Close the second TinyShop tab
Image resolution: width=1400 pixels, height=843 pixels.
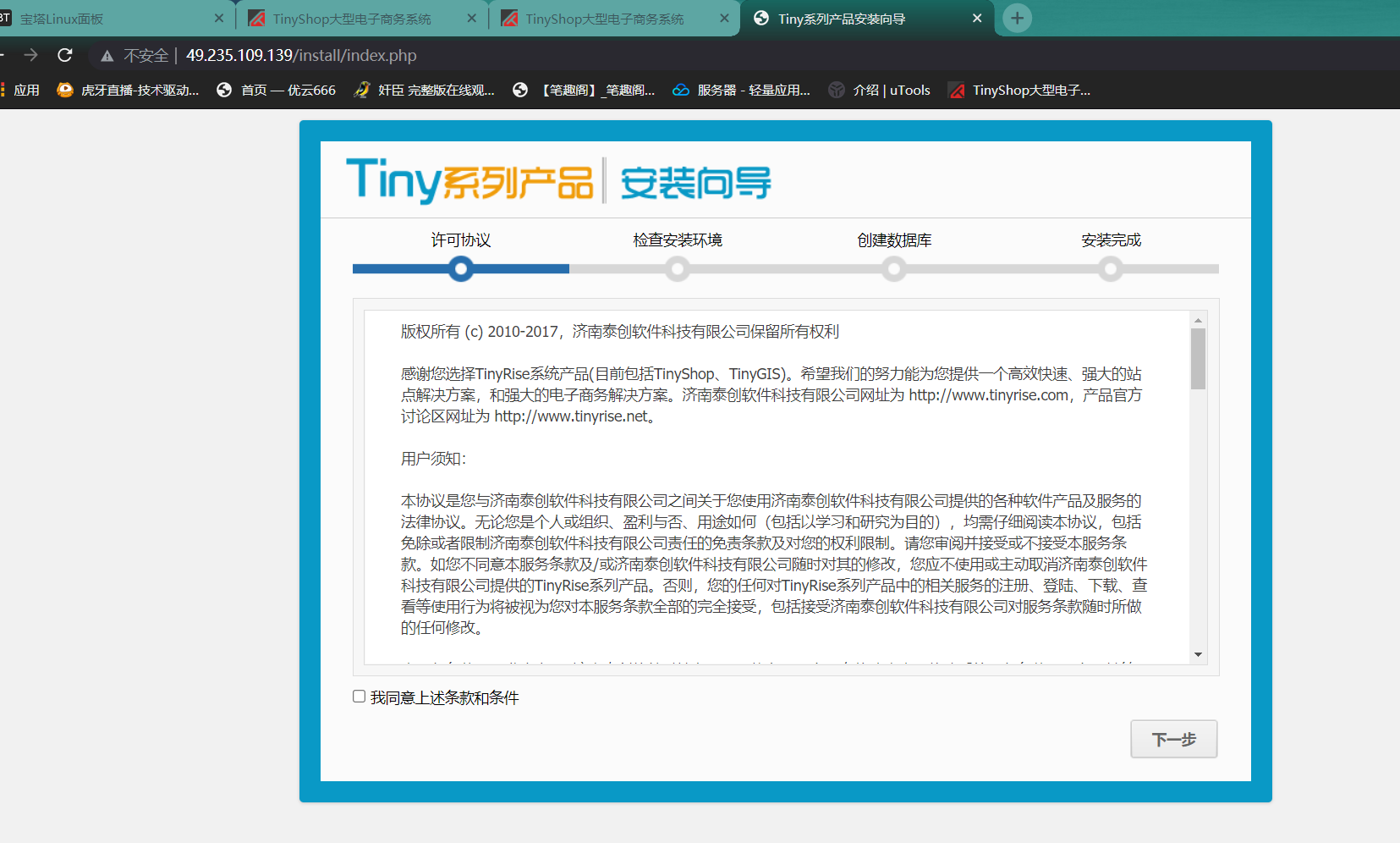pos(724,18)
